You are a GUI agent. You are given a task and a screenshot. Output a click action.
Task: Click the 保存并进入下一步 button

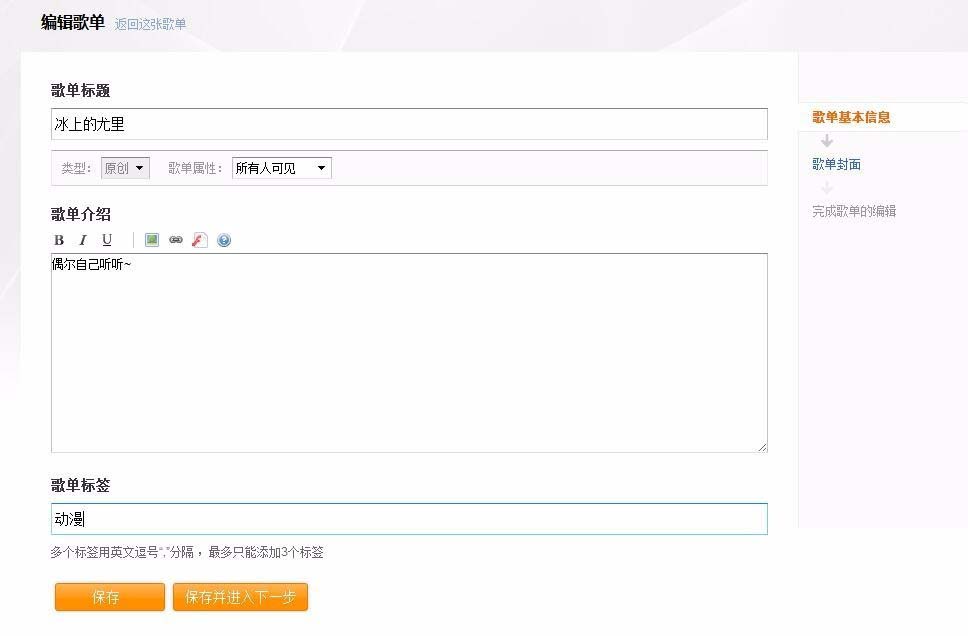pyautogui.click(x=240, y=597)
